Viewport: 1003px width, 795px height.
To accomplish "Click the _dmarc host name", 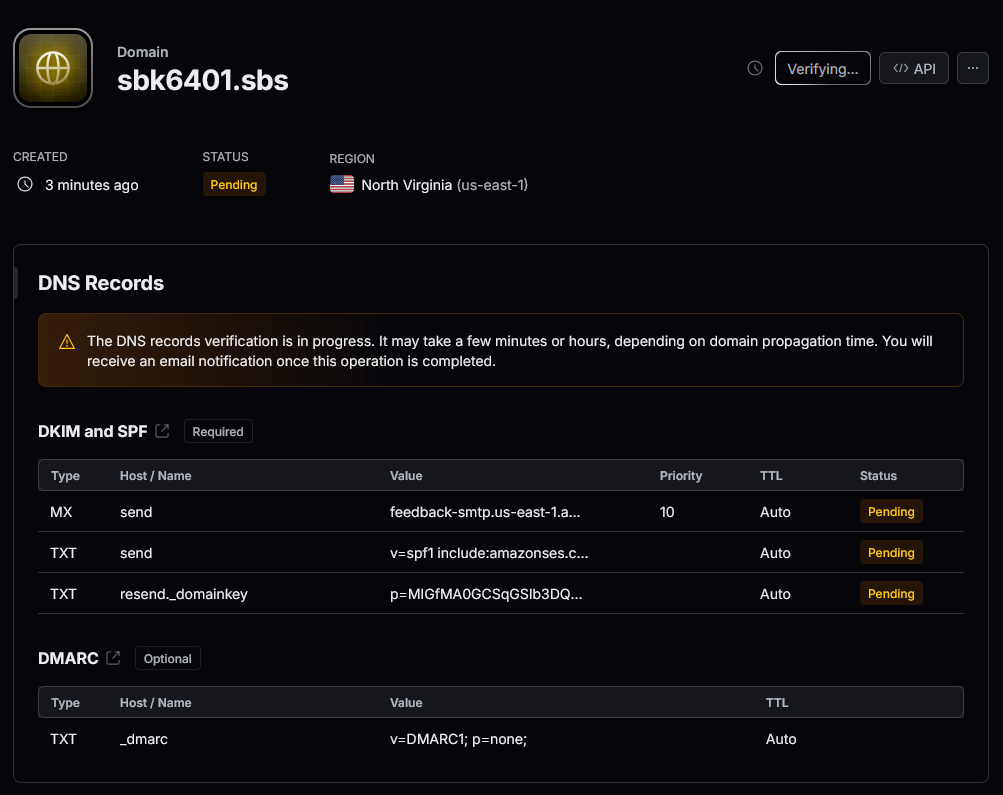I will [144, 739].
